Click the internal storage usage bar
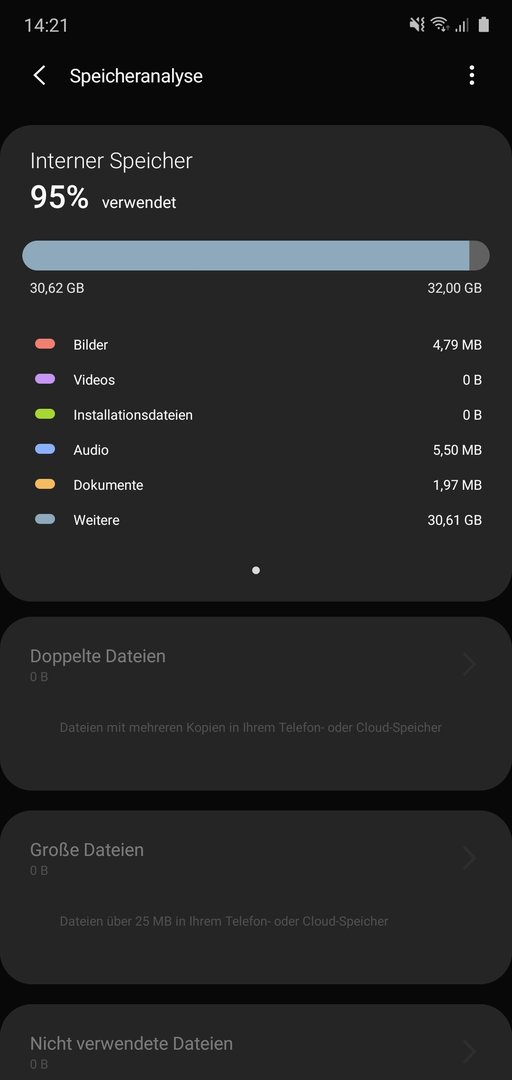512x1080 pixels. pyautogui.click(x=256, y=256)
